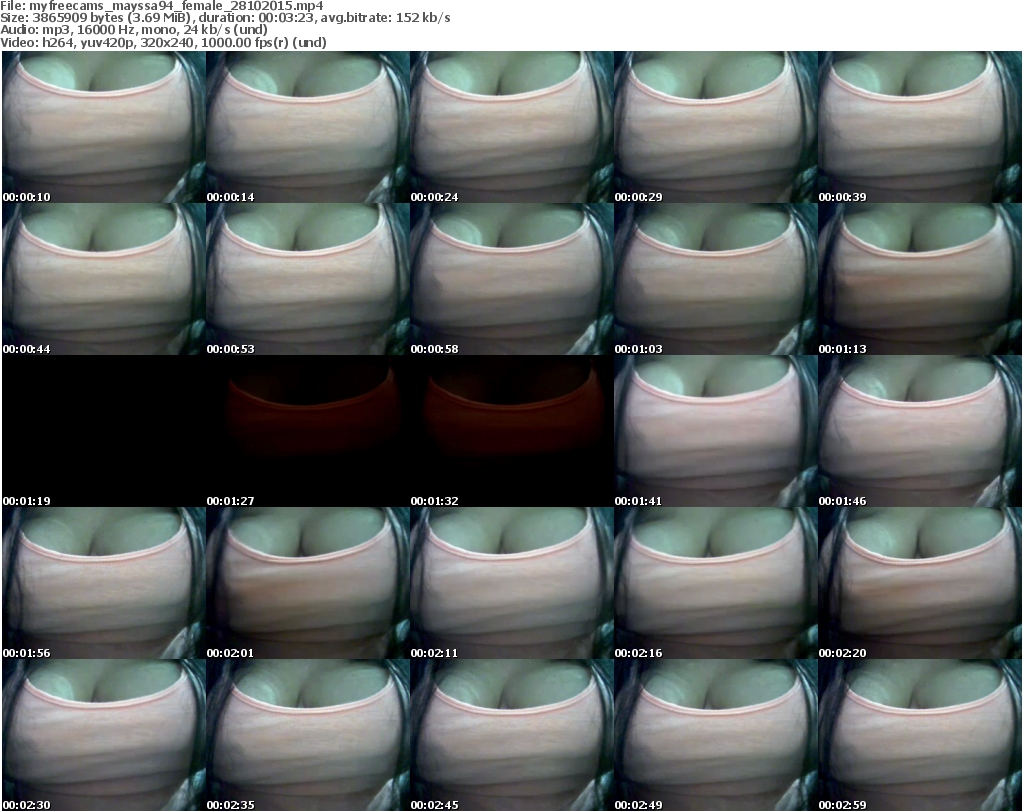
Task: Click the frame timestamped 00:02:20
Action: (920, 583)
